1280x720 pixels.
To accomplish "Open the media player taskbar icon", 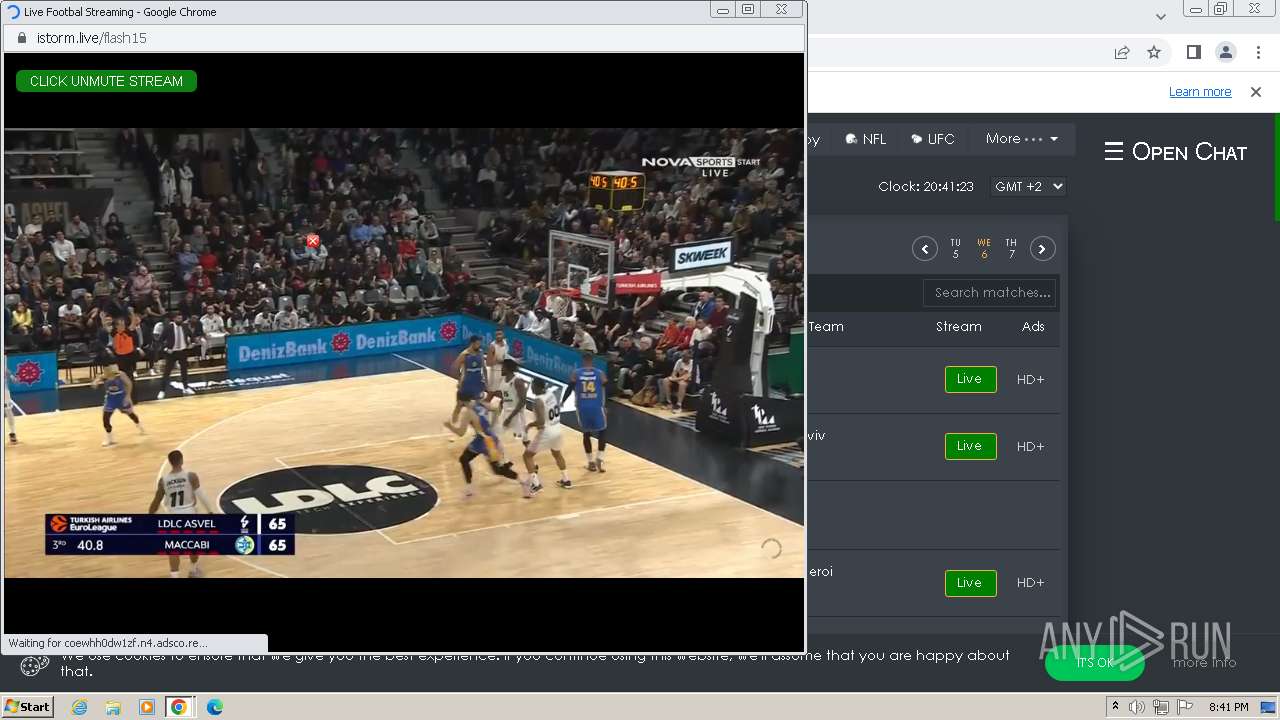I will (147, 707).
